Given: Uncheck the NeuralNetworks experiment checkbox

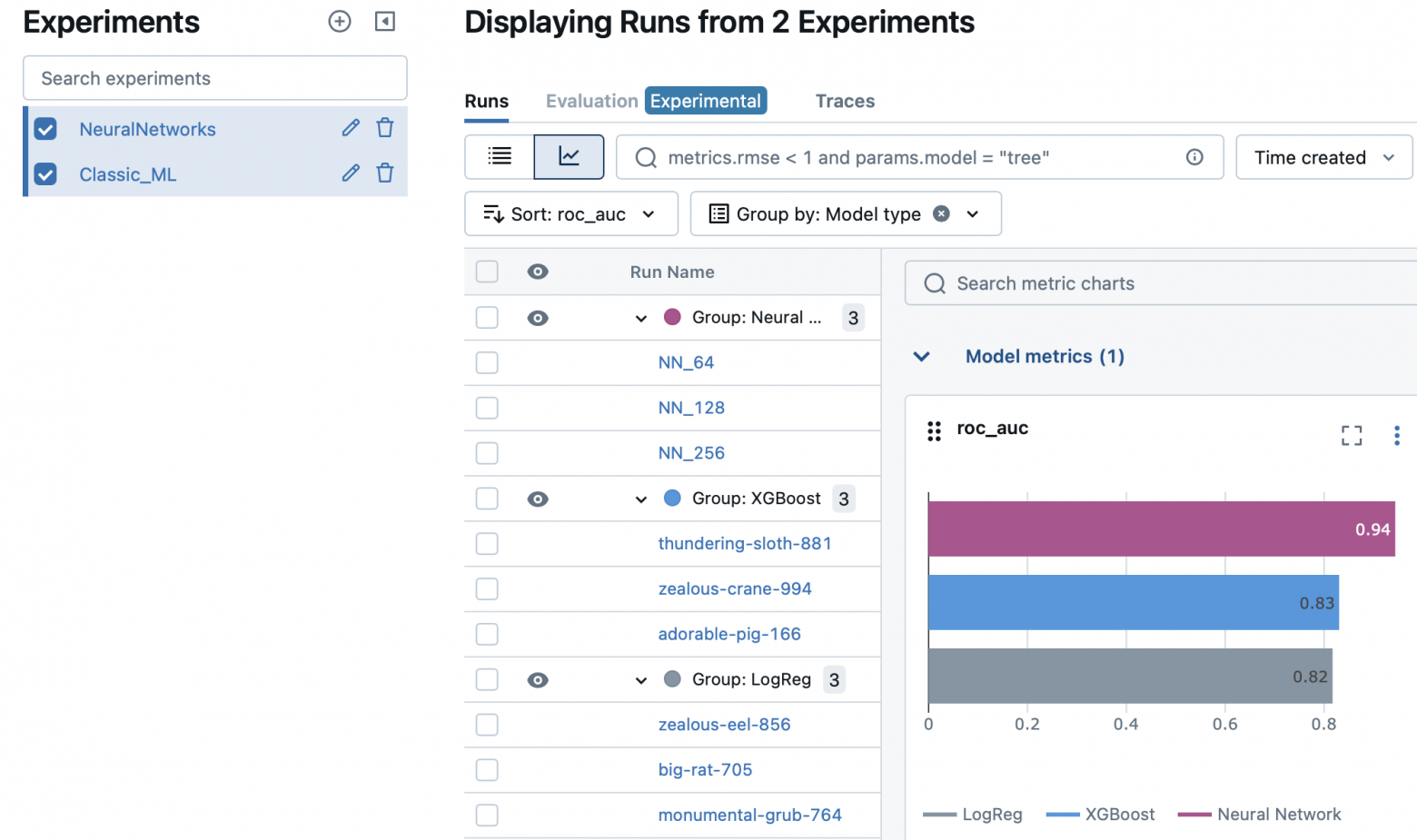Looking at the screenshot, I should point(45,129).
